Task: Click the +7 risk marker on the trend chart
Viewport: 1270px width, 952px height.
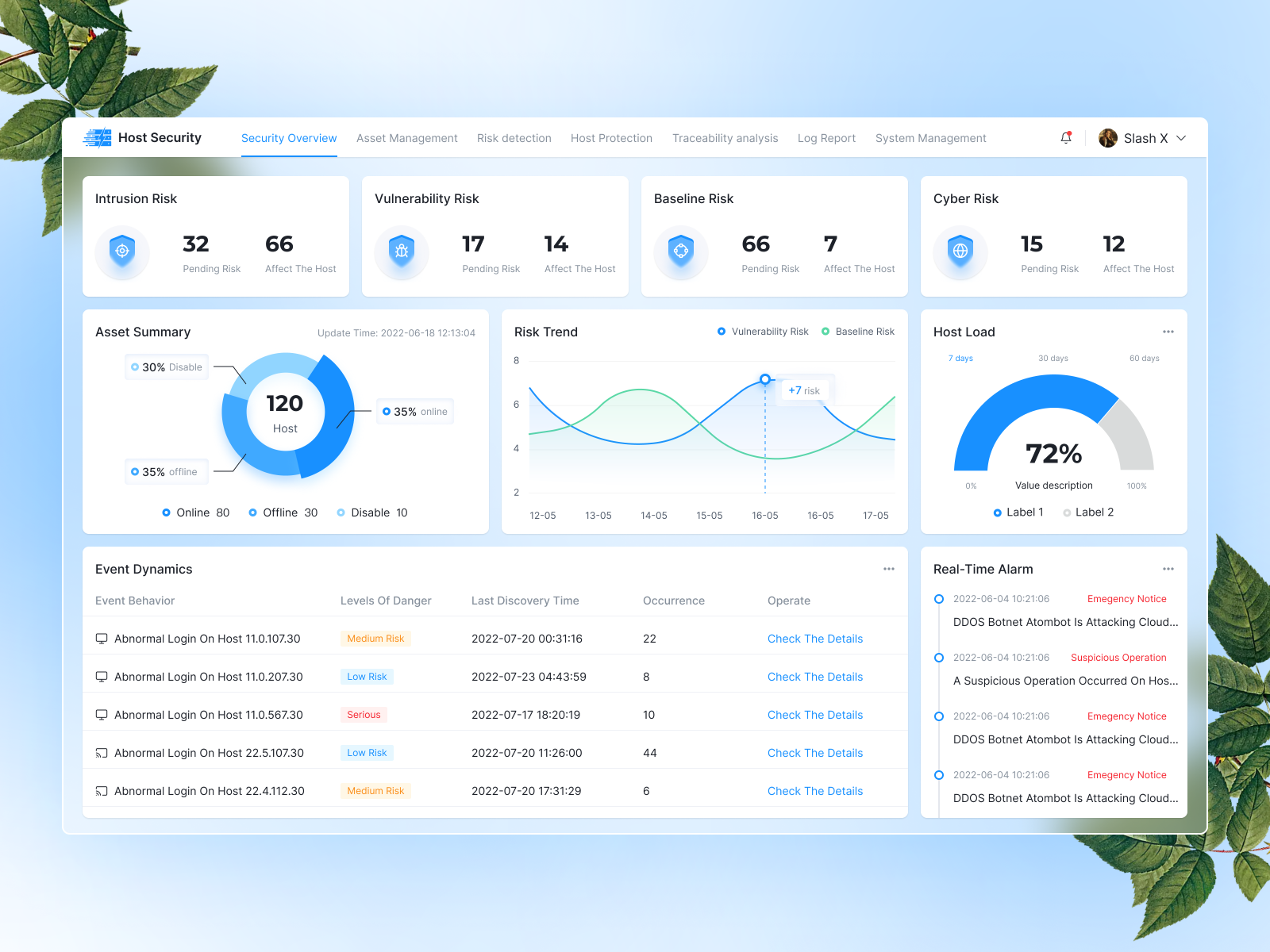Action: point(803,390)
